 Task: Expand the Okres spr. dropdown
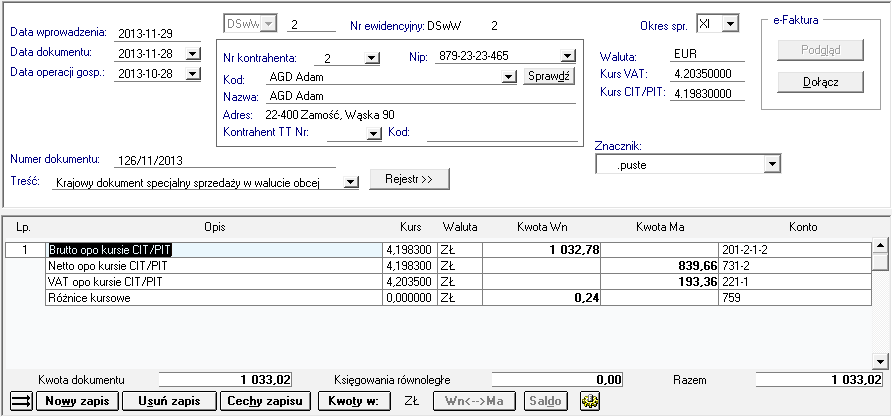729,23
